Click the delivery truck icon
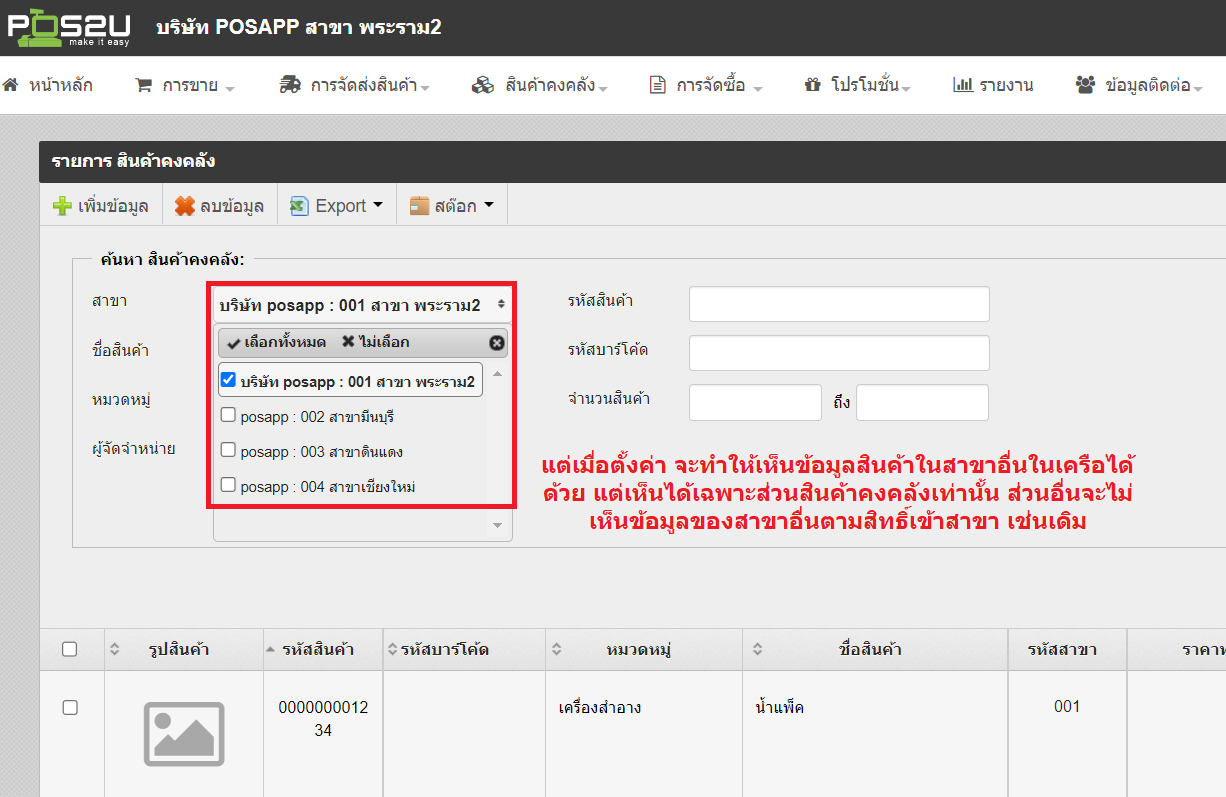 (290, 85)
